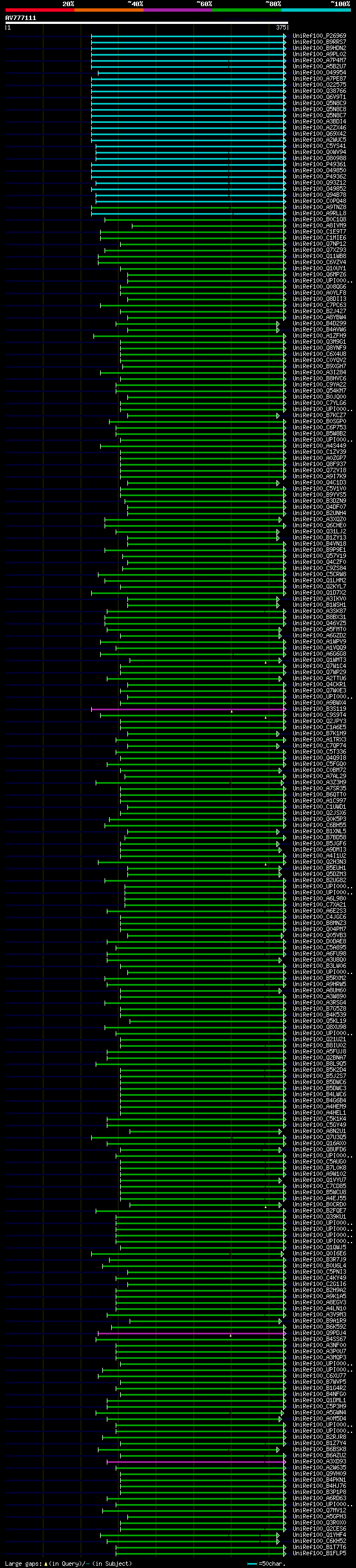Image resolution: width=356 pixels, height=1568 pixels.
Task: Click hit label UniRef100_O49954
Action: point(319,72)
